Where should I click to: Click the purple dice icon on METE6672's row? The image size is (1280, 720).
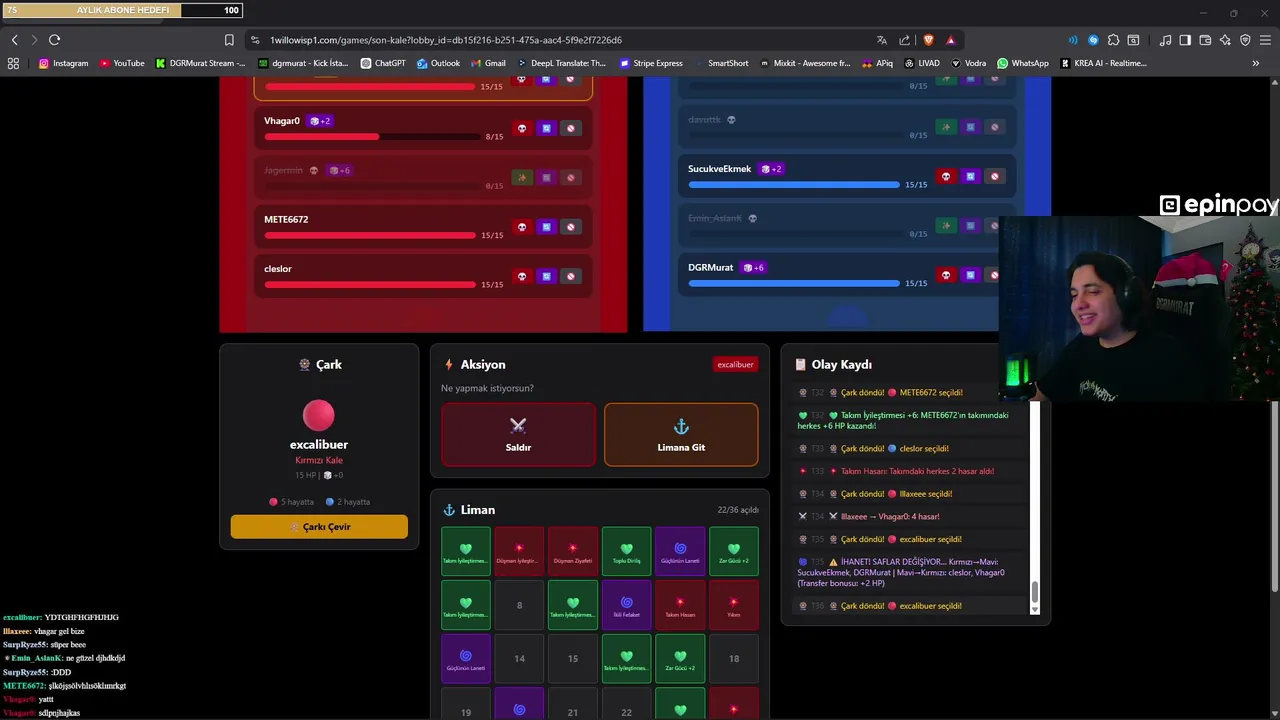coord(546,227)
